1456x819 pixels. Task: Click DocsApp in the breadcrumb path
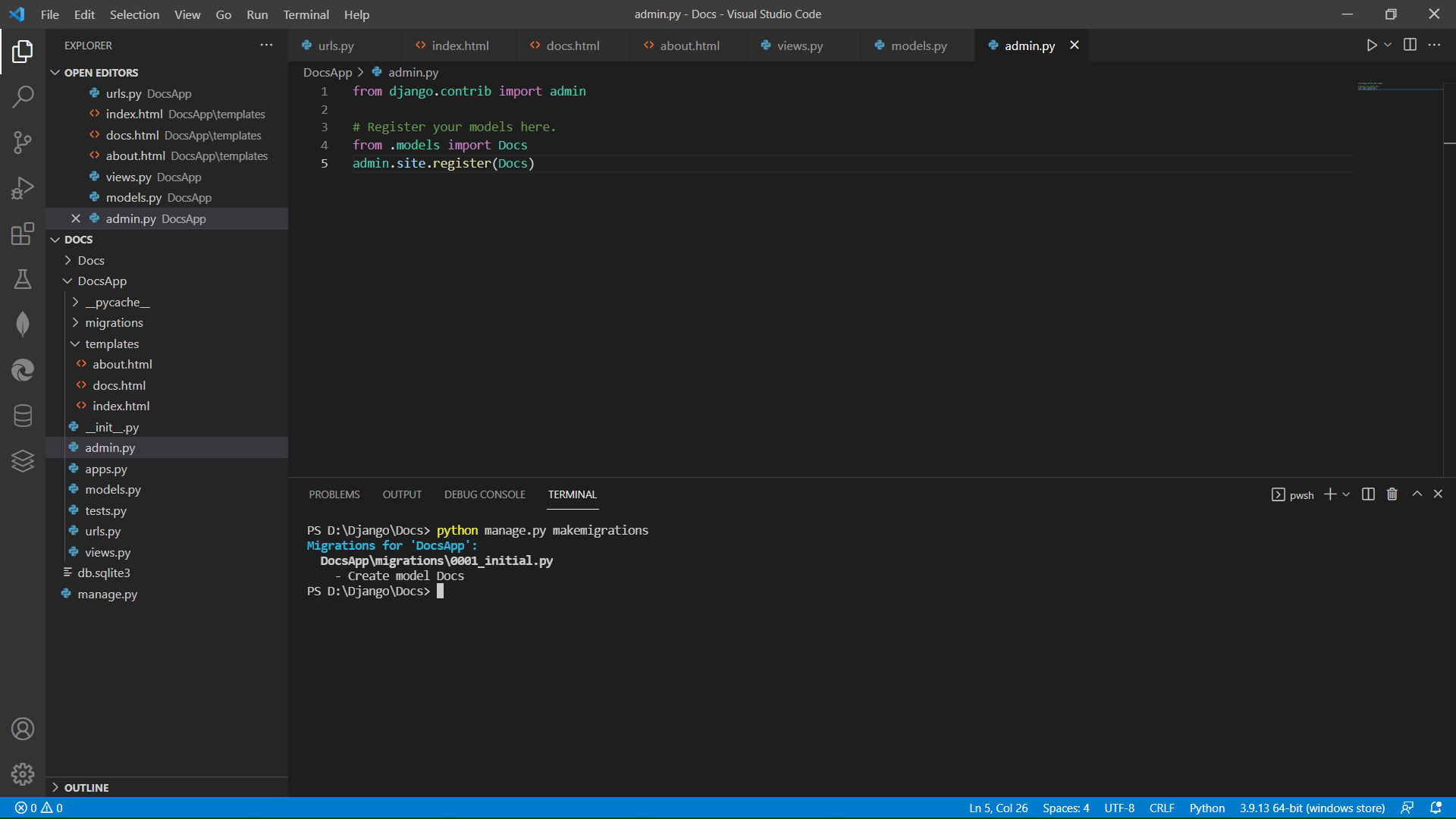[x=328, y=73]
